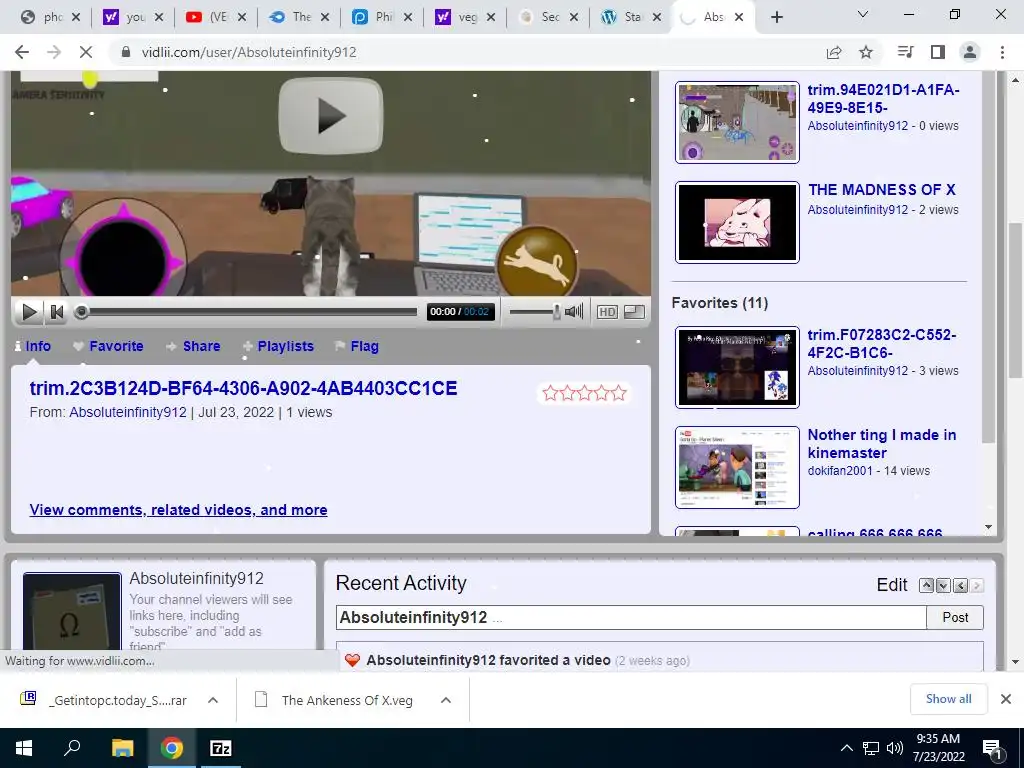Close the downloads bar

coord(1006,699)
